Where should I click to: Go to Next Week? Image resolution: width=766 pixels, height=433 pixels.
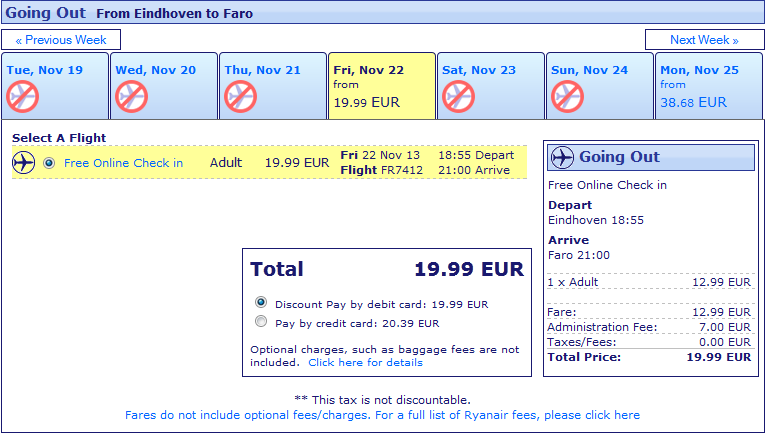tap(704, 40)
